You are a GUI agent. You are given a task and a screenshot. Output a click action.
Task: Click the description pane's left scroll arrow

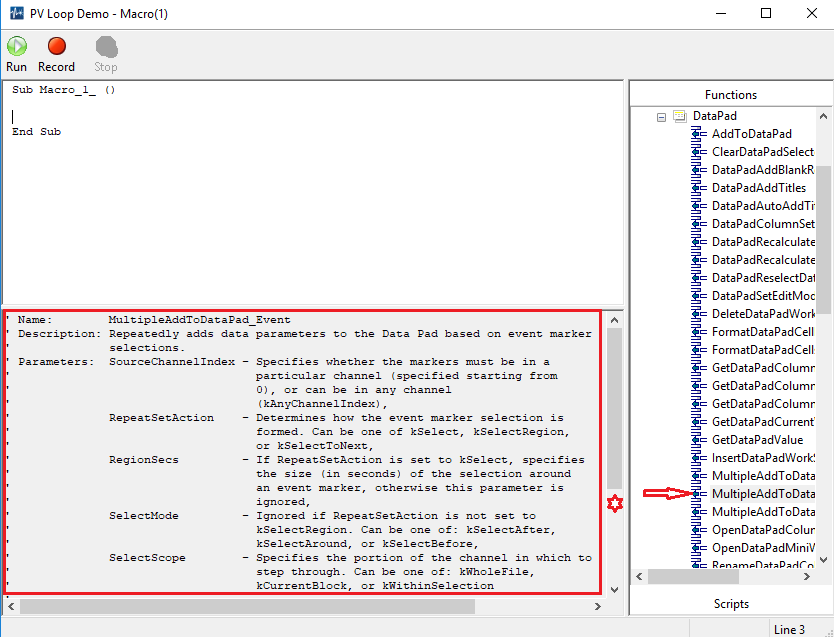point(10,606)
